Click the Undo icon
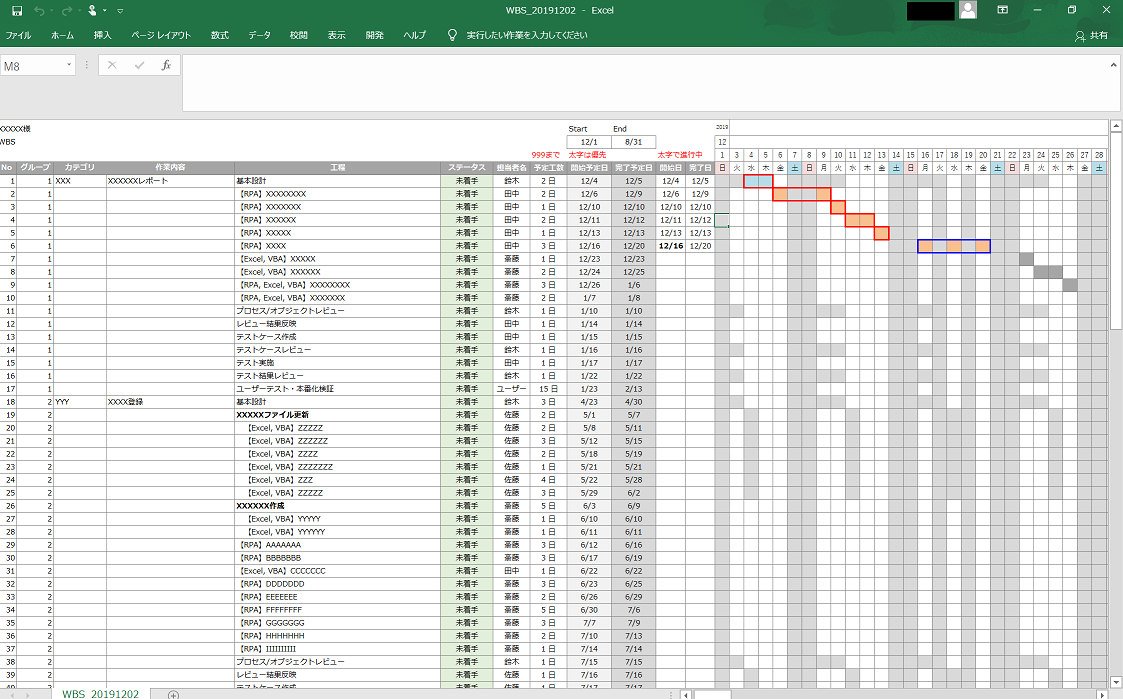Image resolution: width=1123 pixels, height=699 pixels. (38, 10)
